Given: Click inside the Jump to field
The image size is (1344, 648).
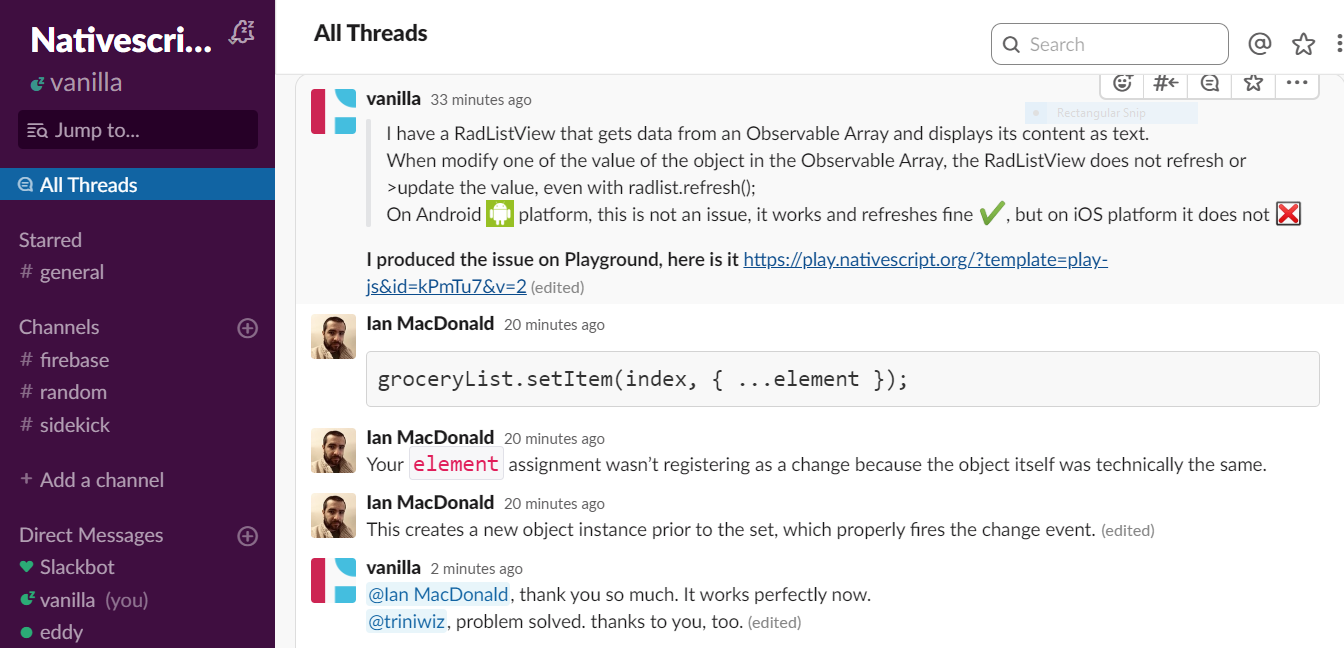Looking at the screenshot, I should pyautogui.click(x=137, y=129).
